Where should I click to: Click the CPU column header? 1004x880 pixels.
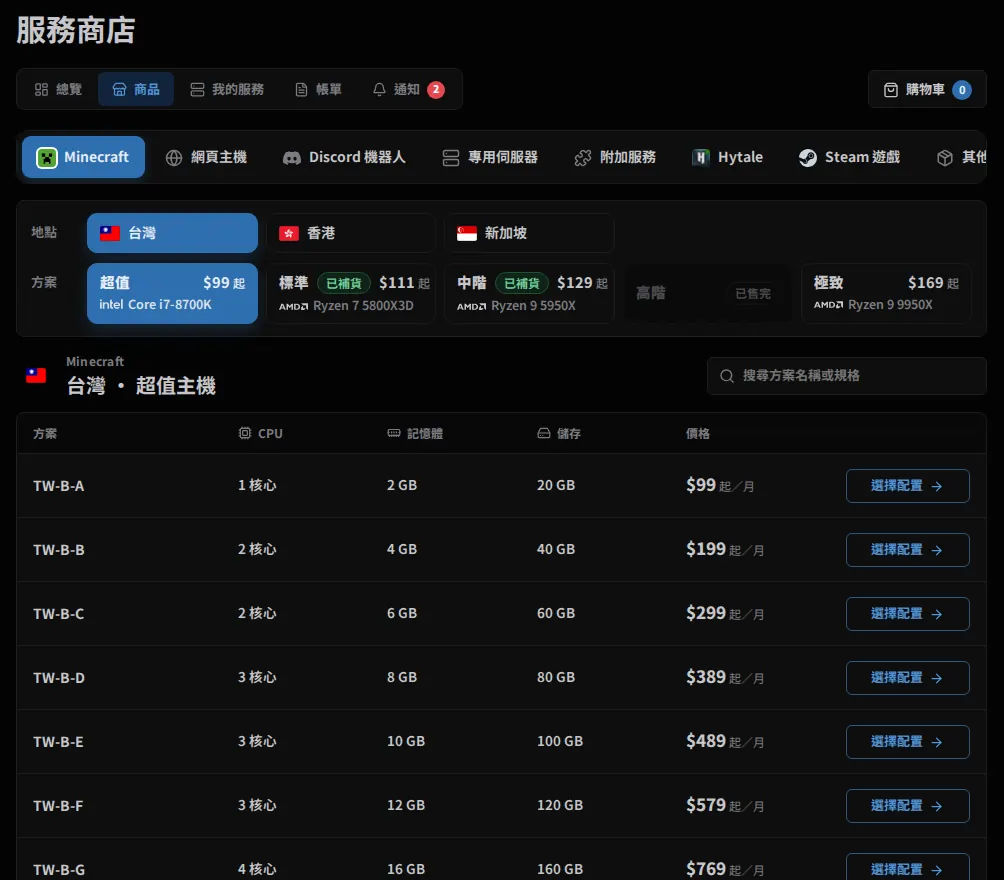pyautogui.click(x=260, y=434)
